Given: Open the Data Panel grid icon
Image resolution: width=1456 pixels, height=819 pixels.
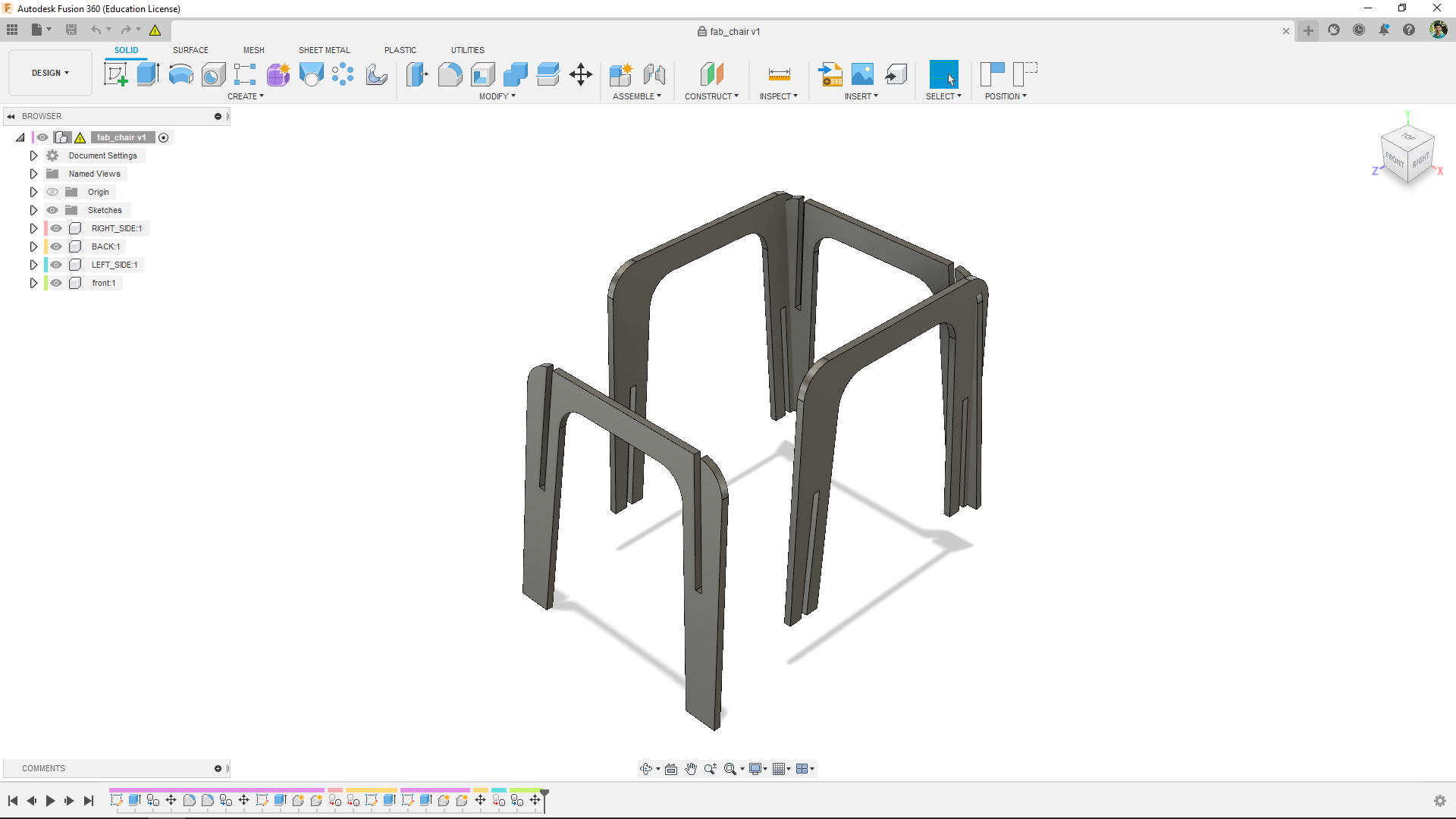Looking at the screenshot, I should tap(12, 30).
